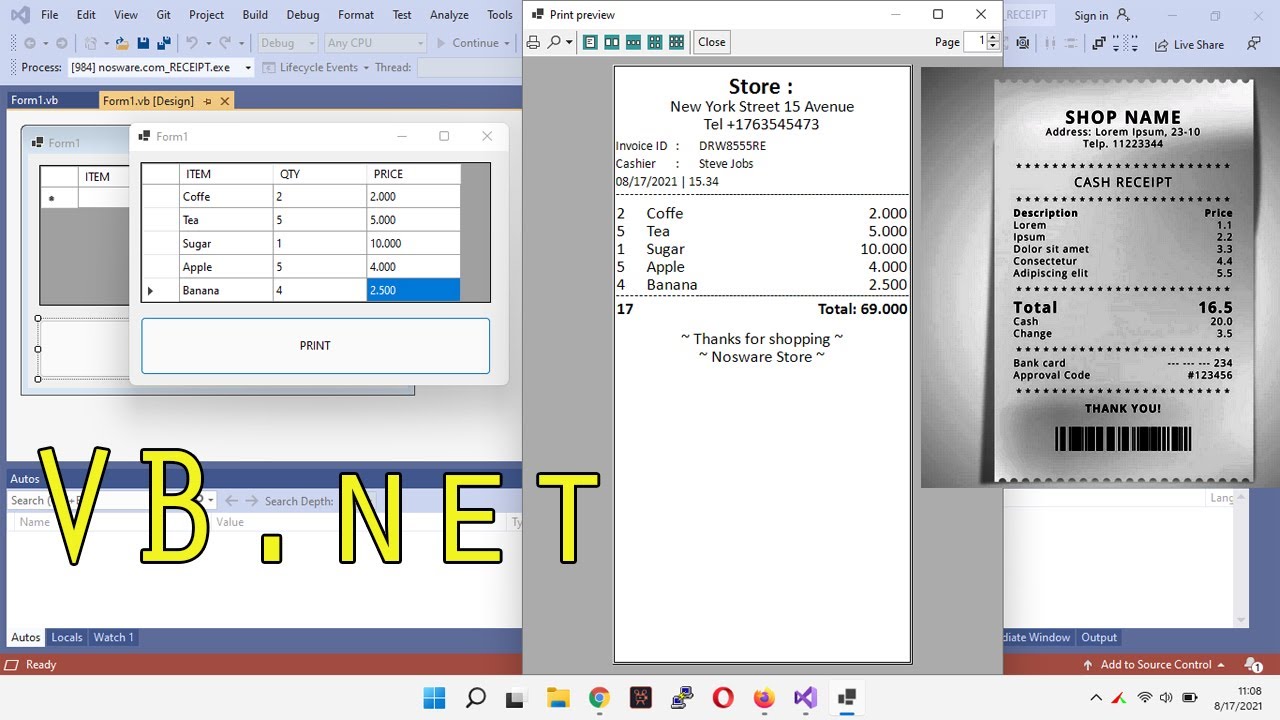
Task: Open Firefox from taskbar
Action: point(764,698)
